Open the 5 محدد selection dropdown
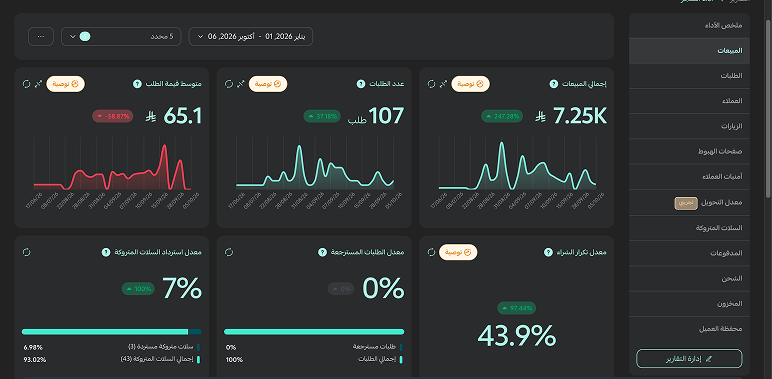Image resolution: width=772 pixels, height=379 pixels. [121, 36]
